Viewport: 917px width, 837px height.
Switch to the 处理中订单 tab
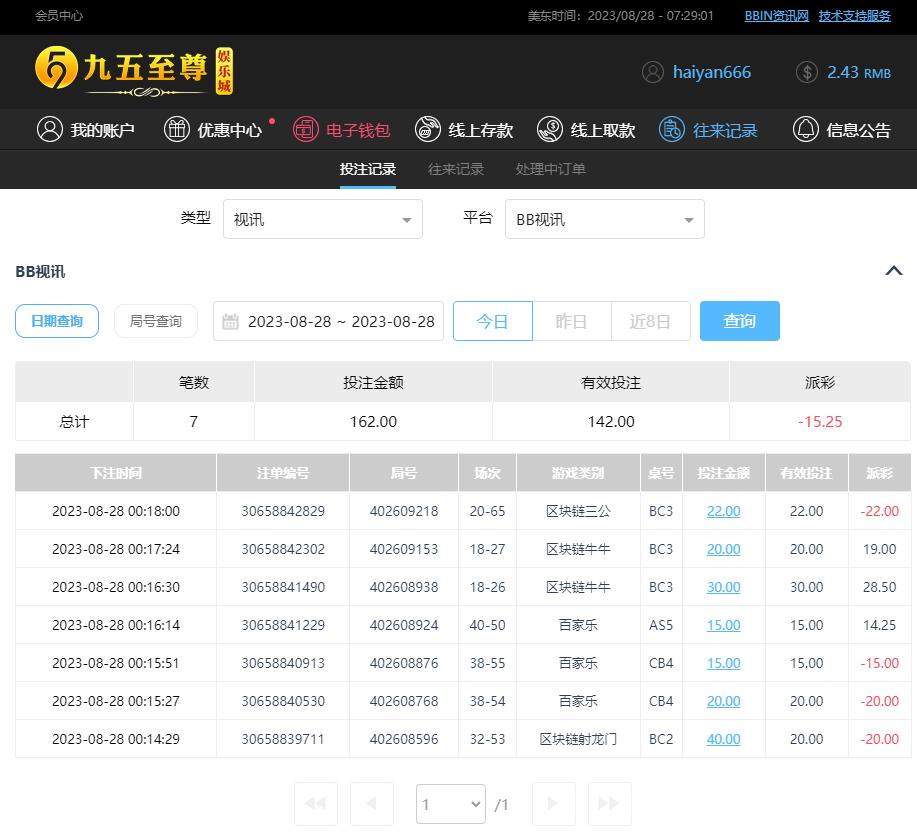550,169
